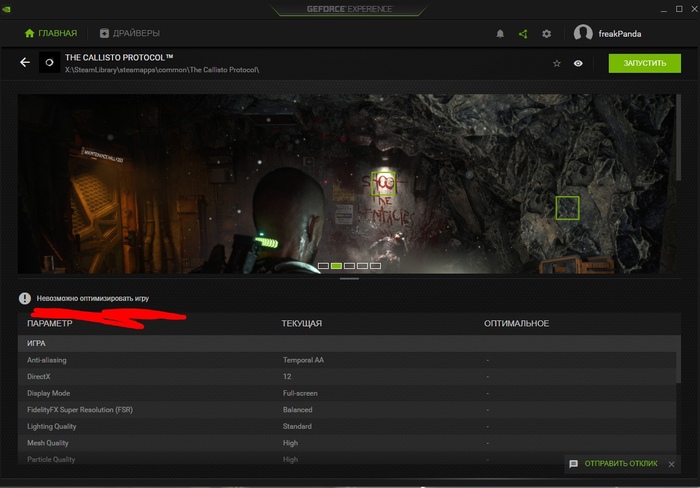
Task: Click the ТЕКУЩАЯ column header
Action: tap(301, 323)
